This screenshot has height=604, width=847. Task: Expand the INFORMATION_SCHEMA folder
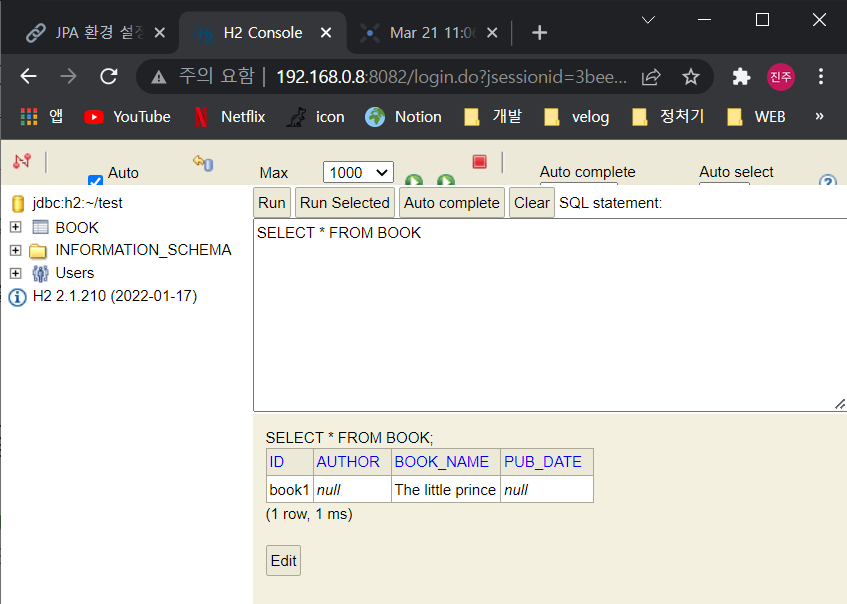click(x=15, y=250)
